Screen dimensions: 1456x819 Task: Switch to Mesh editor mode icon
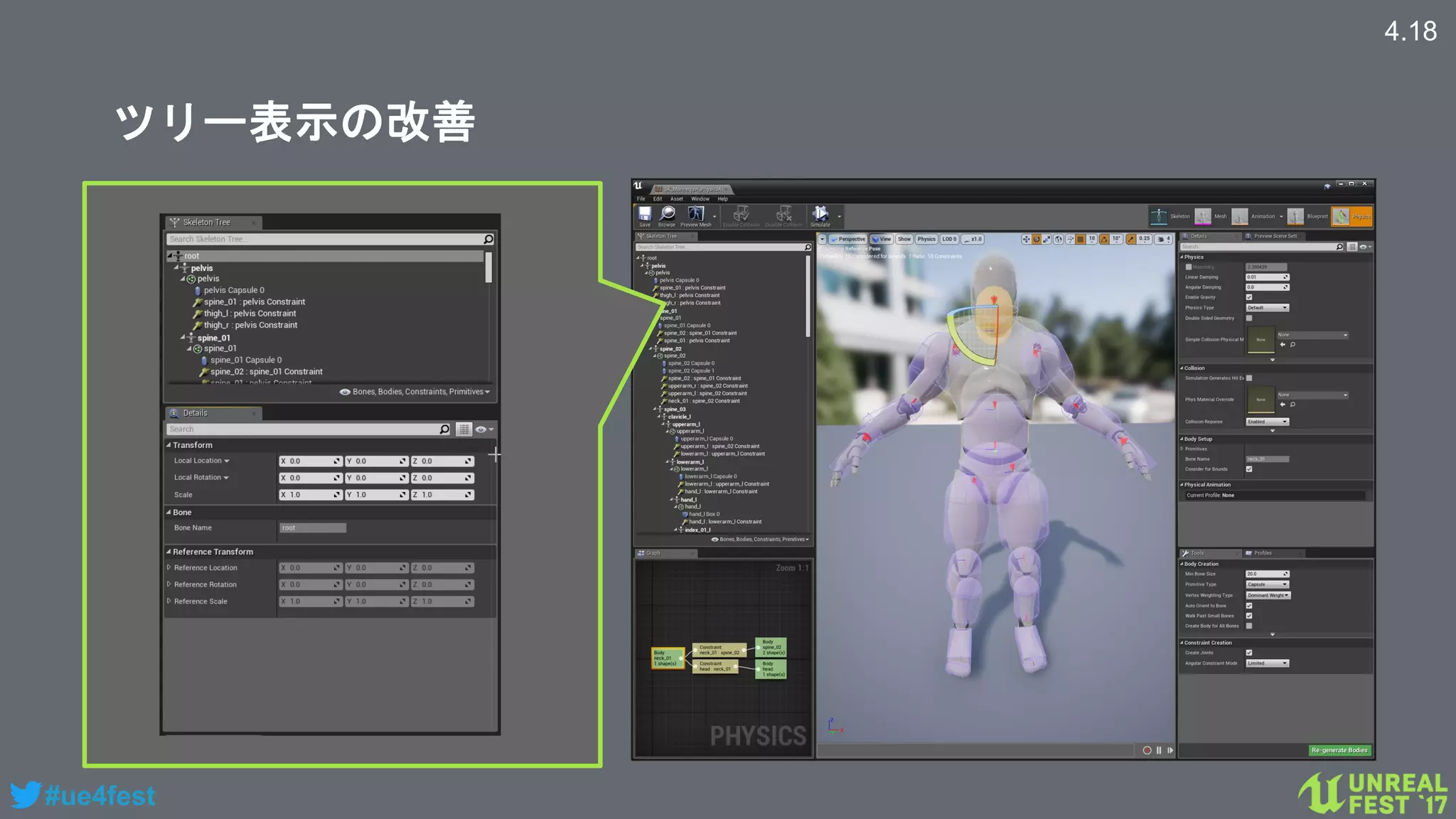pos(1203,216)
